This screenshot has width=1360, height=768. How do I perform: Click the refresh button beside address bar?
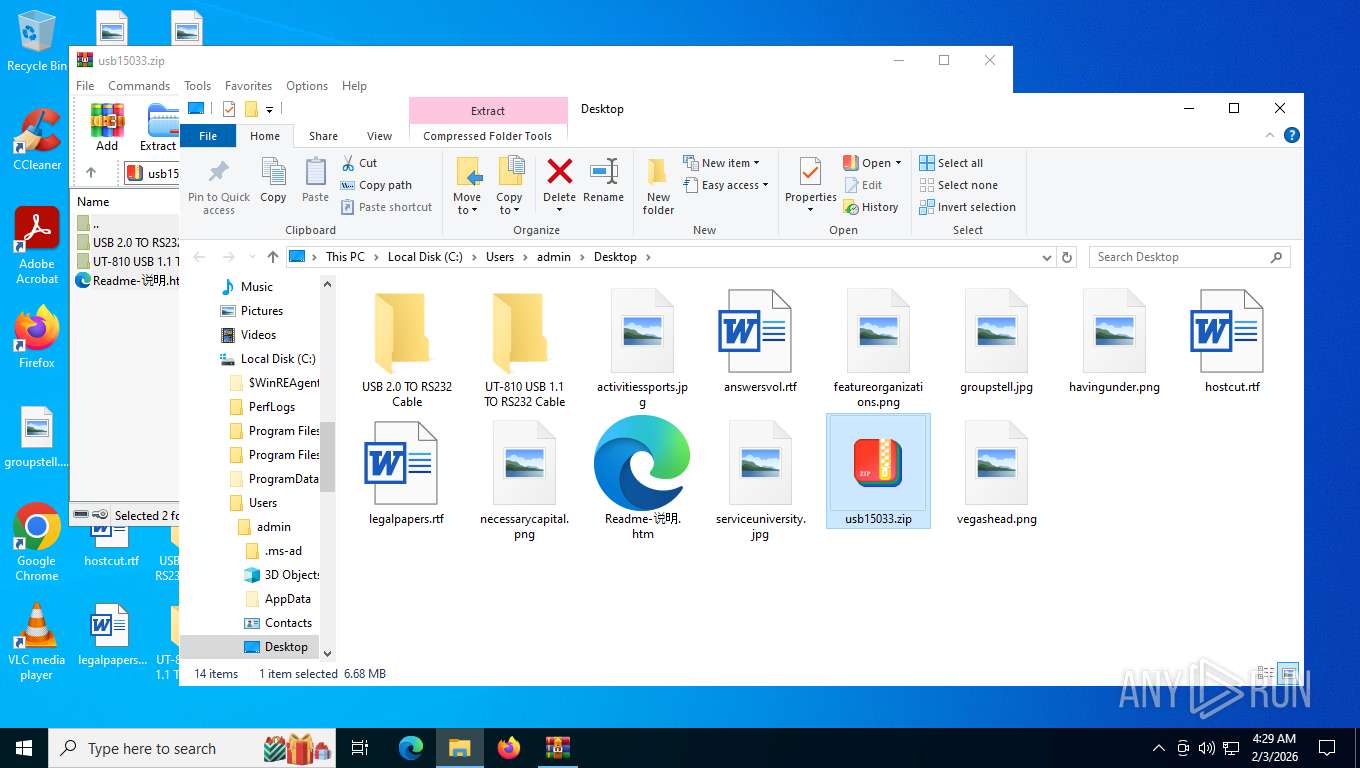click(x=1067, y=257)
